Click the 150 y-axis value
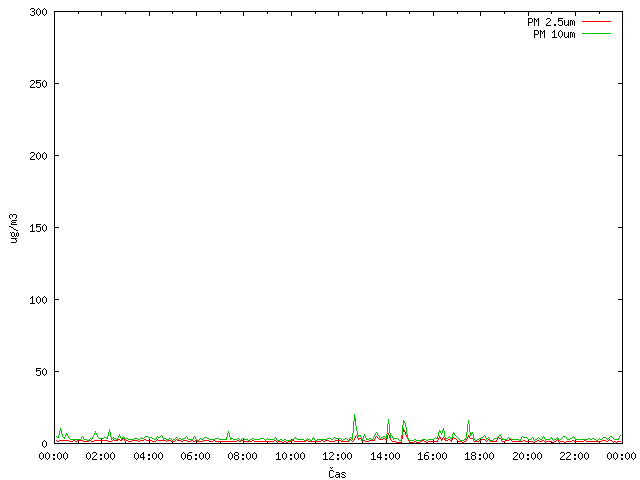 [x=38, y=228]
